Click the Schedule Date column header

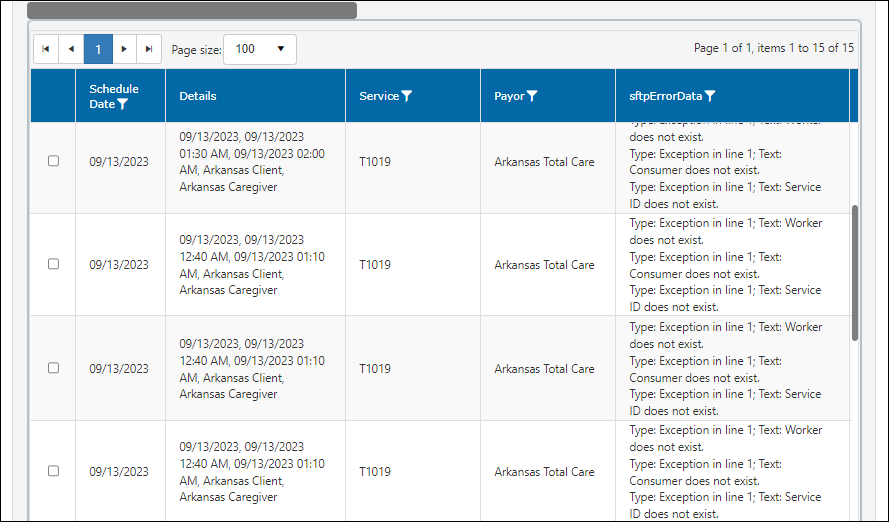[x=114, y=96]
